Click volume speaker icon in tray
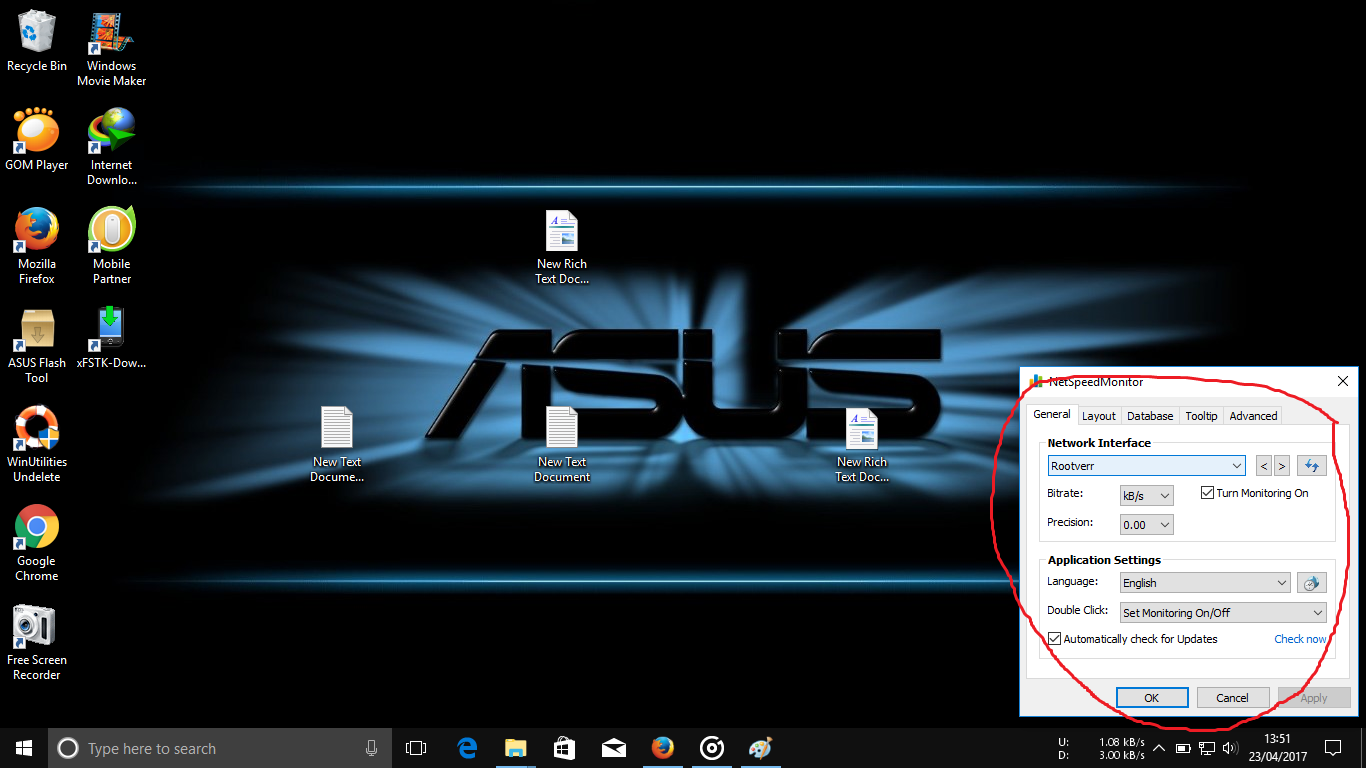 point(1230,748)
